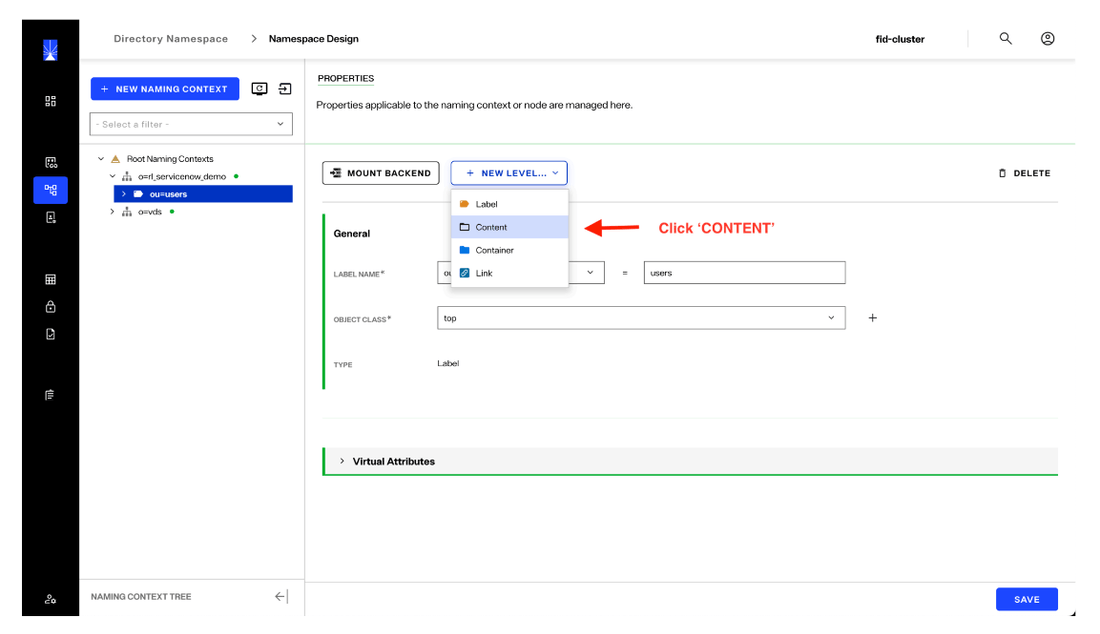
Task: Choose Label from the New Level menu
Action: 509,204
